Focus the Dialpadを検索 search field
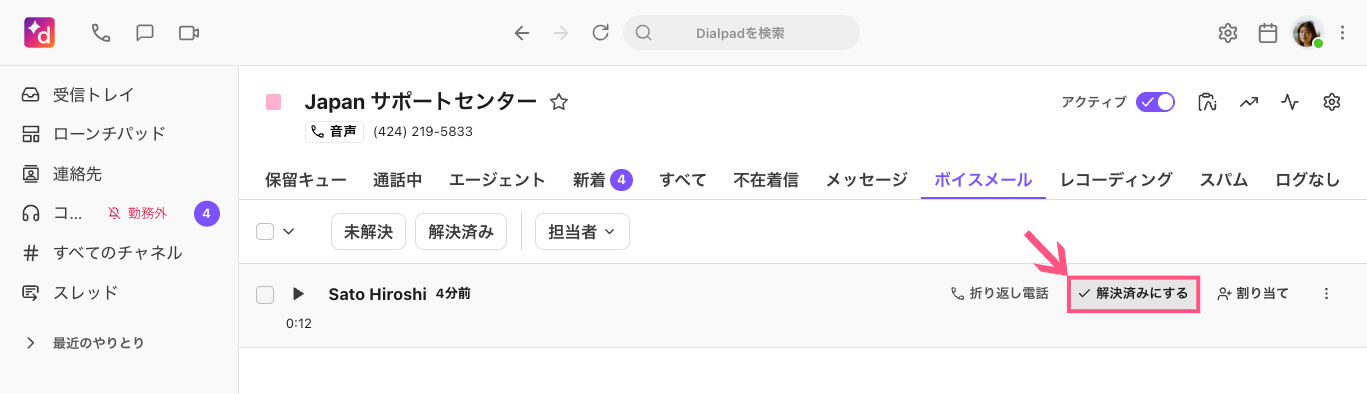 tap(741, 33)
